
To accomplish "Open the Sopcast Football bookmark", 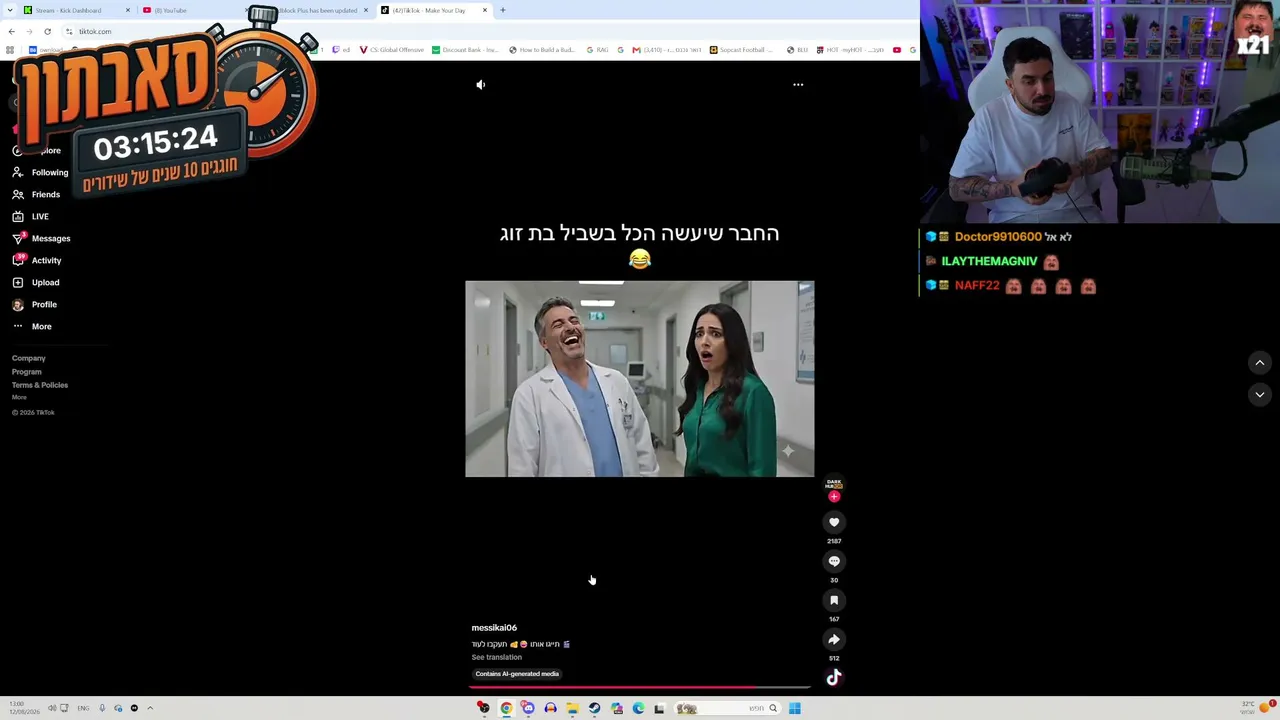I will click(742, 50).
